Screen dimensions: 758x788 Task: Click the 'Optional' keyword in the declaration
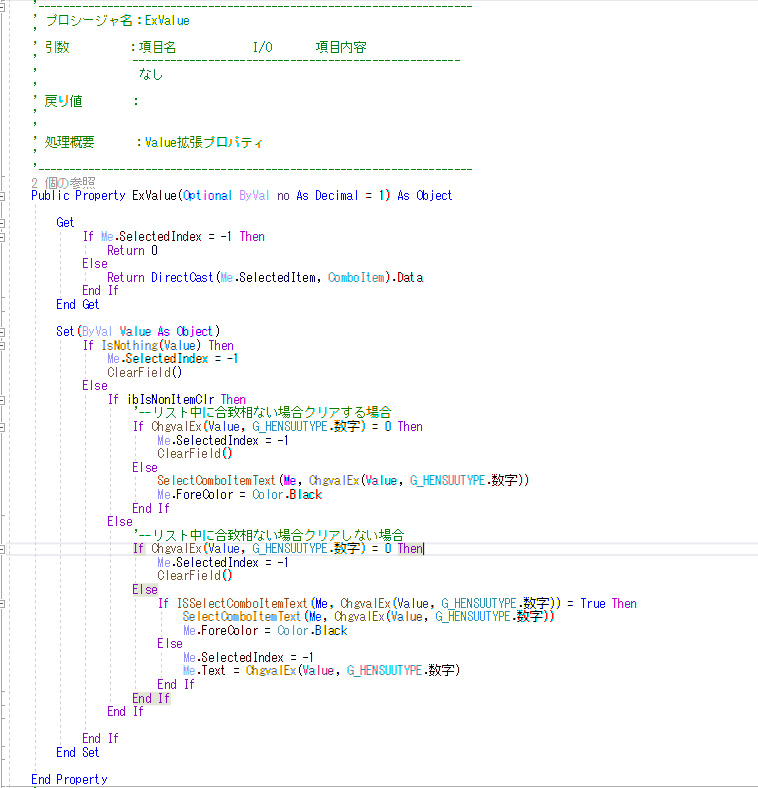tap(208, 195)
